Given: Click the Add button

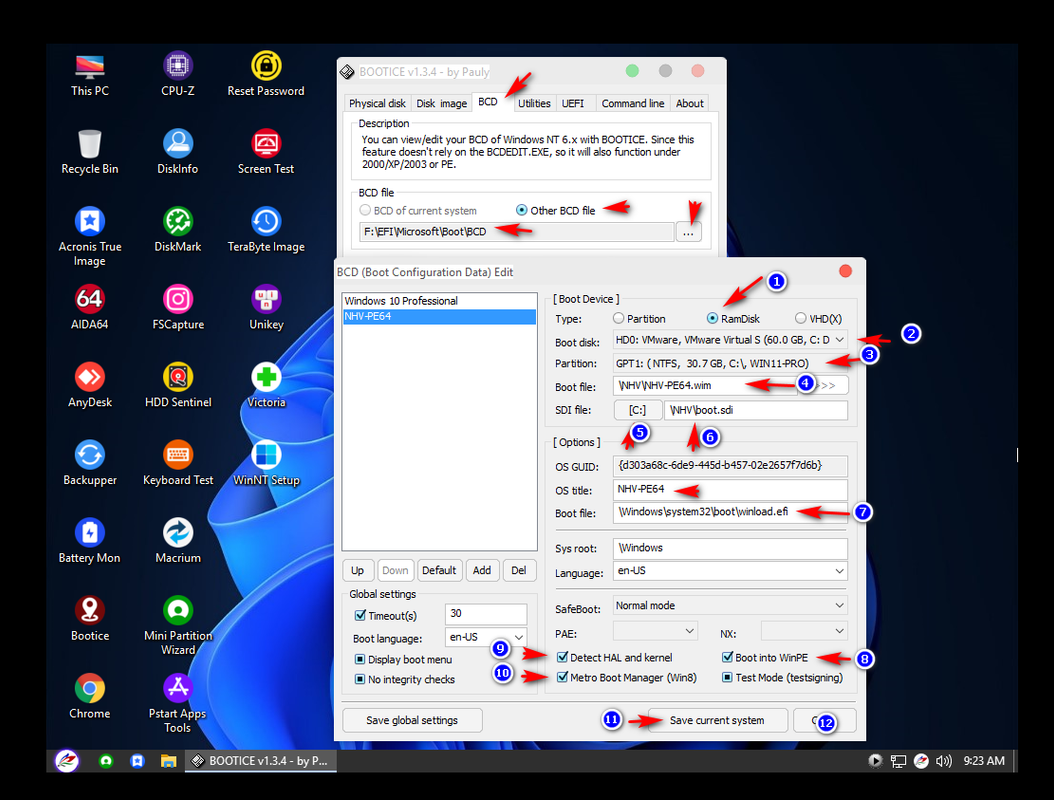Looking at the screenshot, I should tap(482, 570).
